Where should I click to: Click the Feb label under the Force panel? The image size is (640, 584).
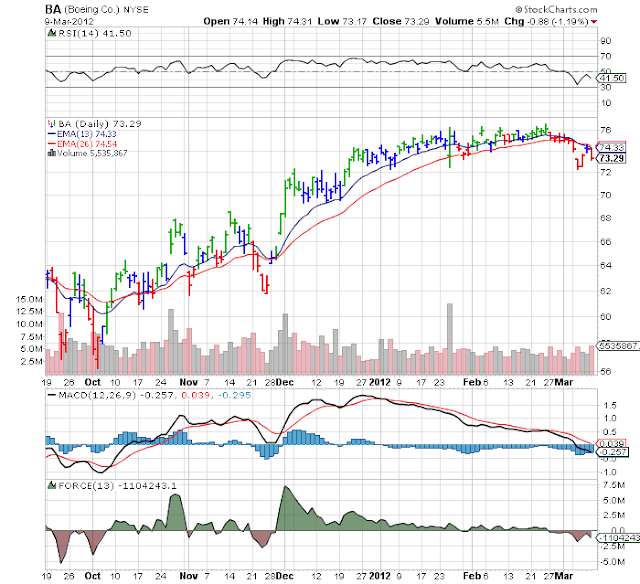[x=472, y=576]
